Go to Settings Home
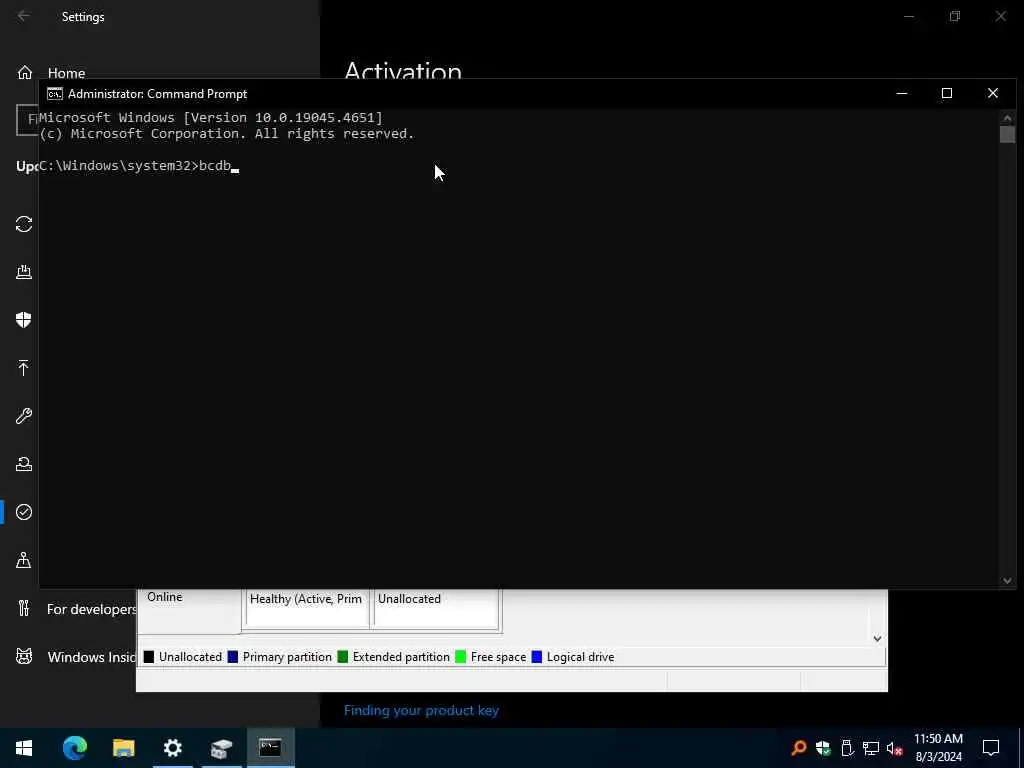The height and width of the screenshot is (768, 1024). [x=54, y=72]
